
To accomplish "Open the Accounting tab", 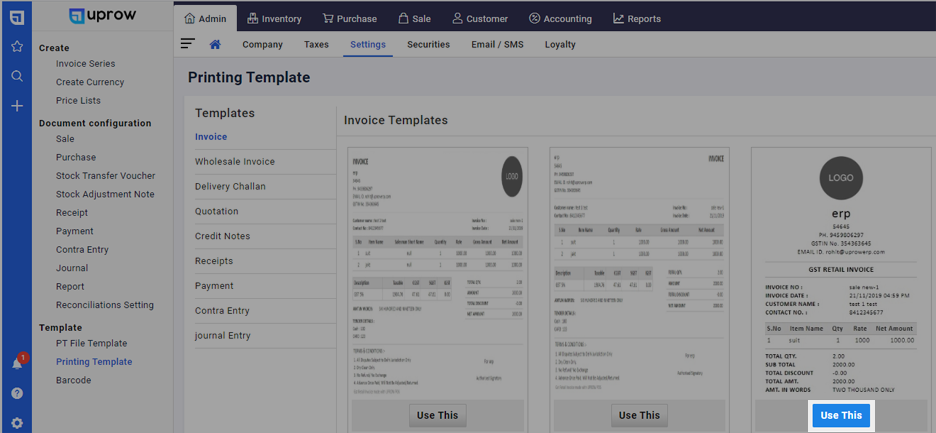I will [560, 19].
